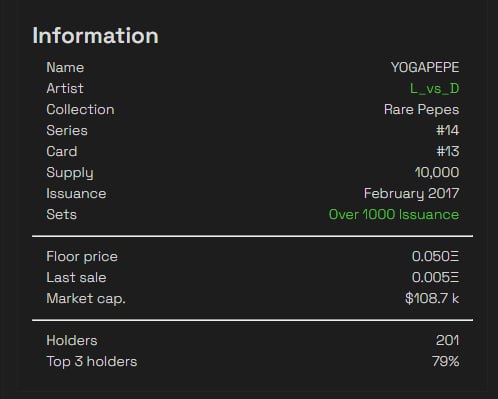This screenshot has width=498, height=399.
Task: Select the 79% top 3 holders value
Action: (445, 361)
